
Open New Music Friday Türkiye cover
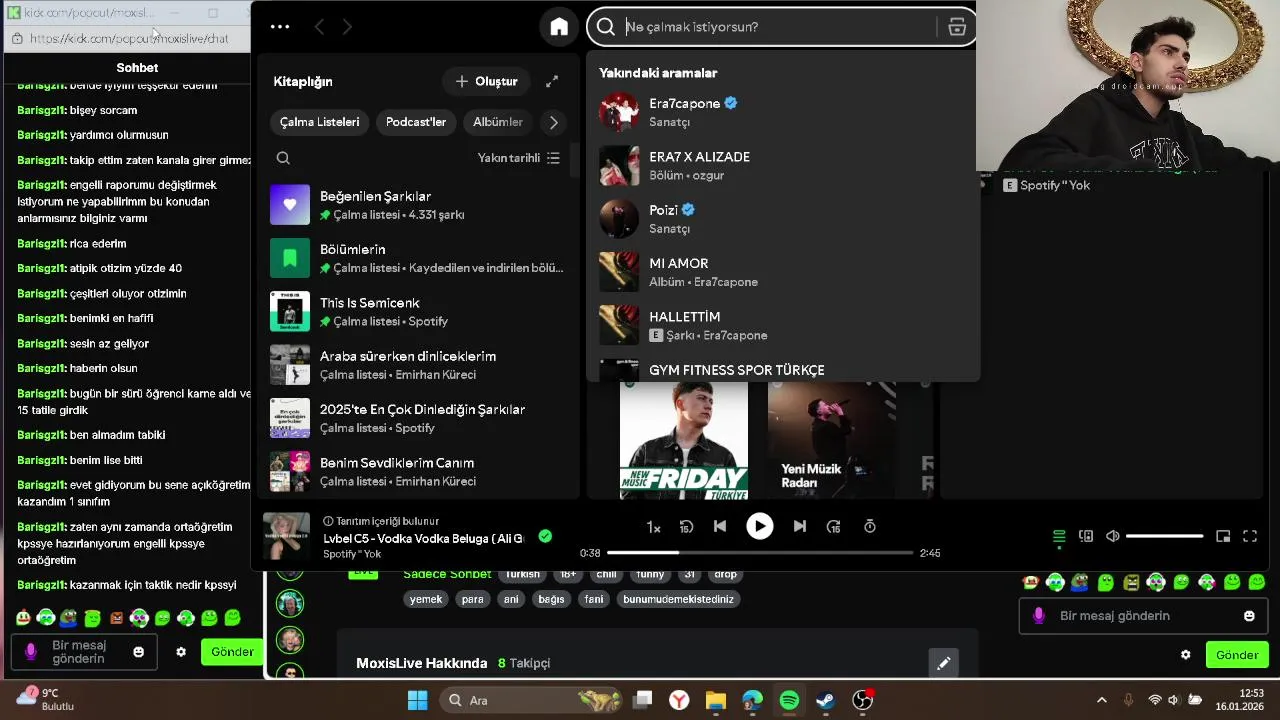(x=684, y=440)
